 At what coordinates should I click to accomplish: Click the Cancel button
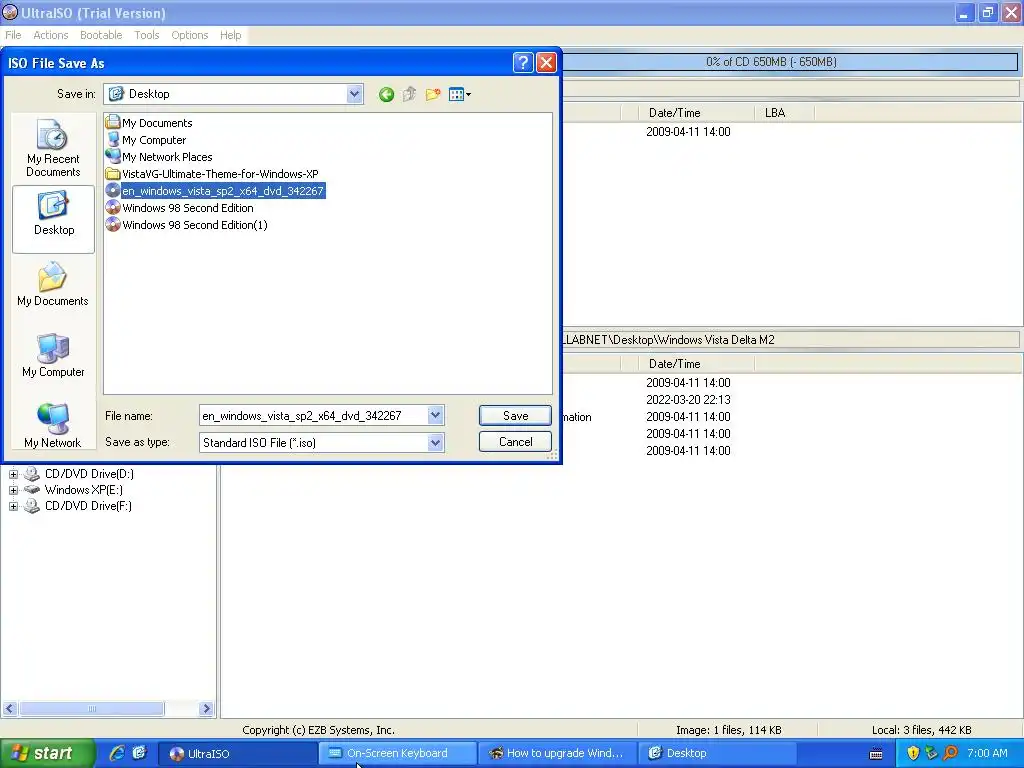pos(515,442)
